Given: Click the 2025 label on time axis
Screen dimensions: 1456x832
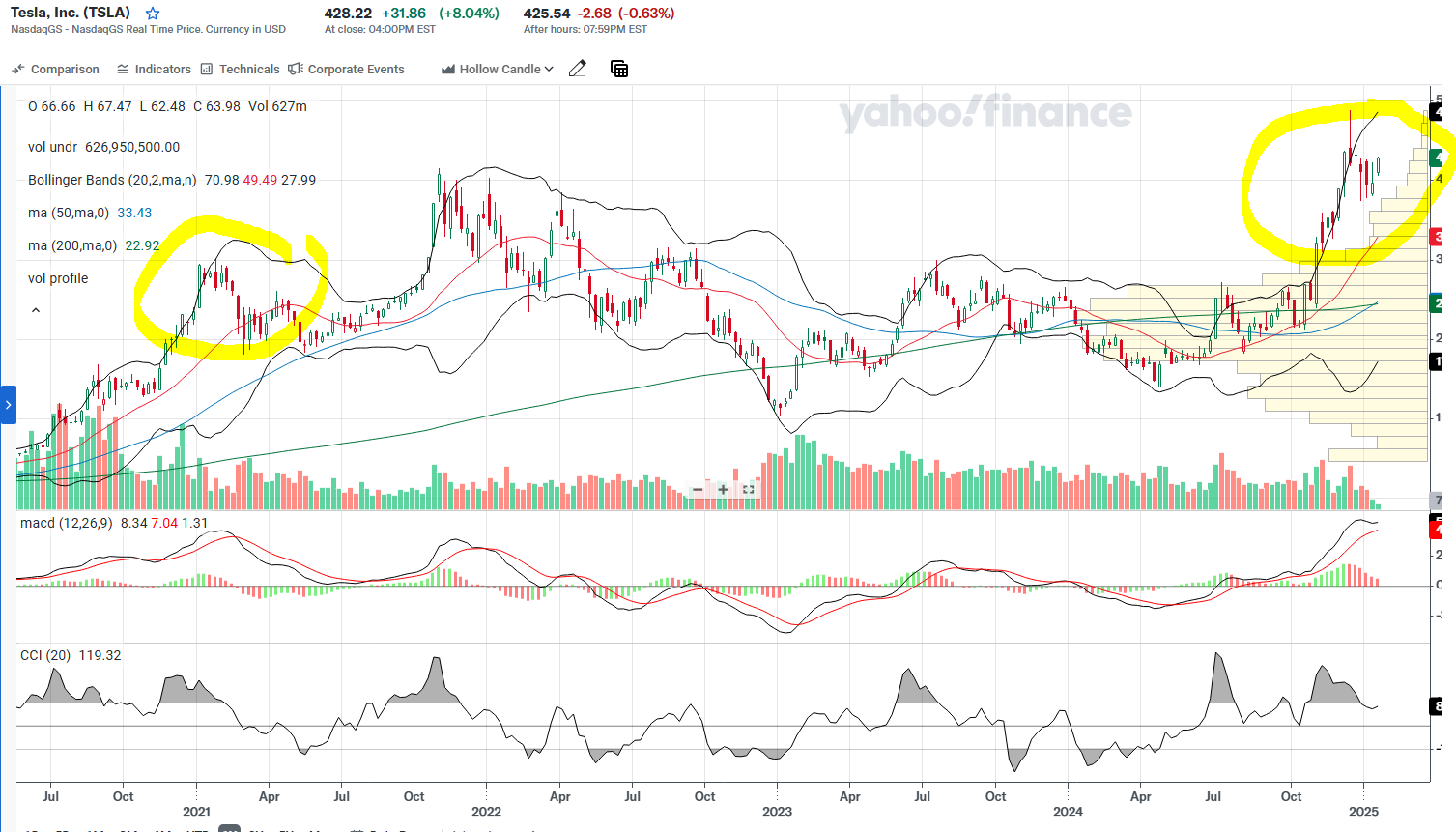Looking at the screenshot, I should (1363, 812).
